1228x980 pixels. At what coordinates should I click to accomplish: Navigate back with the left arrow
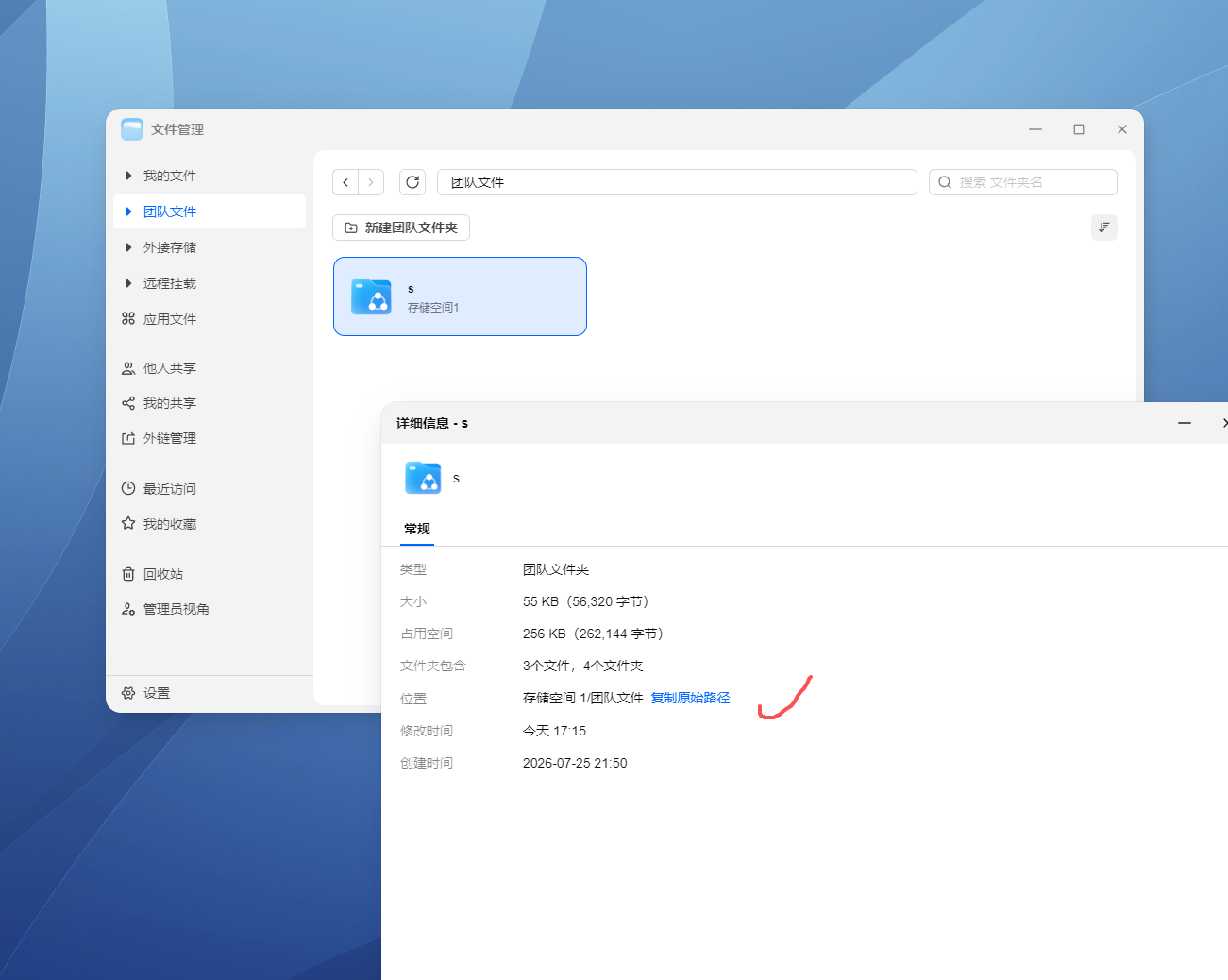point(345,182)
